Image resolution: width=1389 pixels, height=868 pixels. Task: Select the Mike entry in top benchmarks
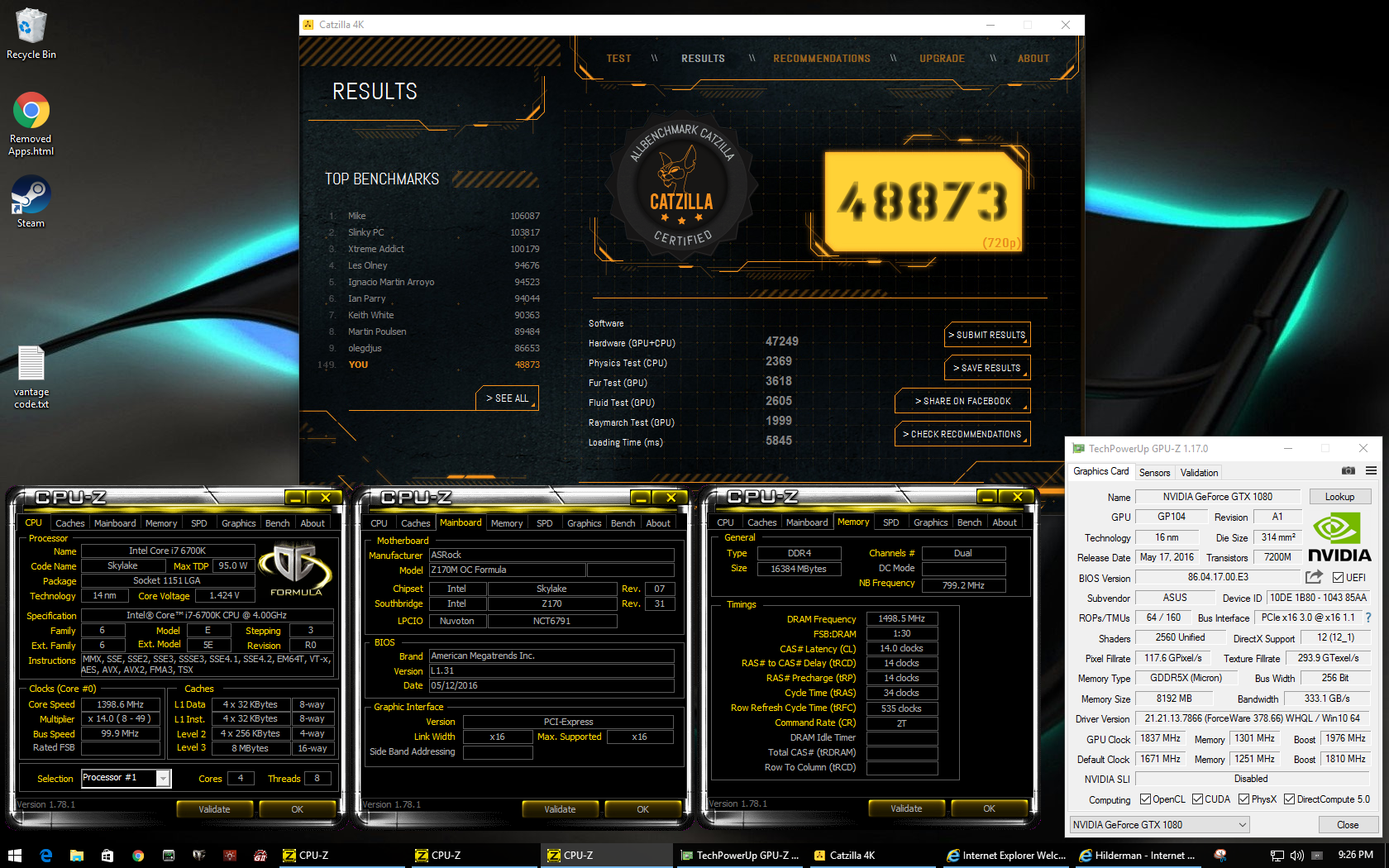click(434, 216)
